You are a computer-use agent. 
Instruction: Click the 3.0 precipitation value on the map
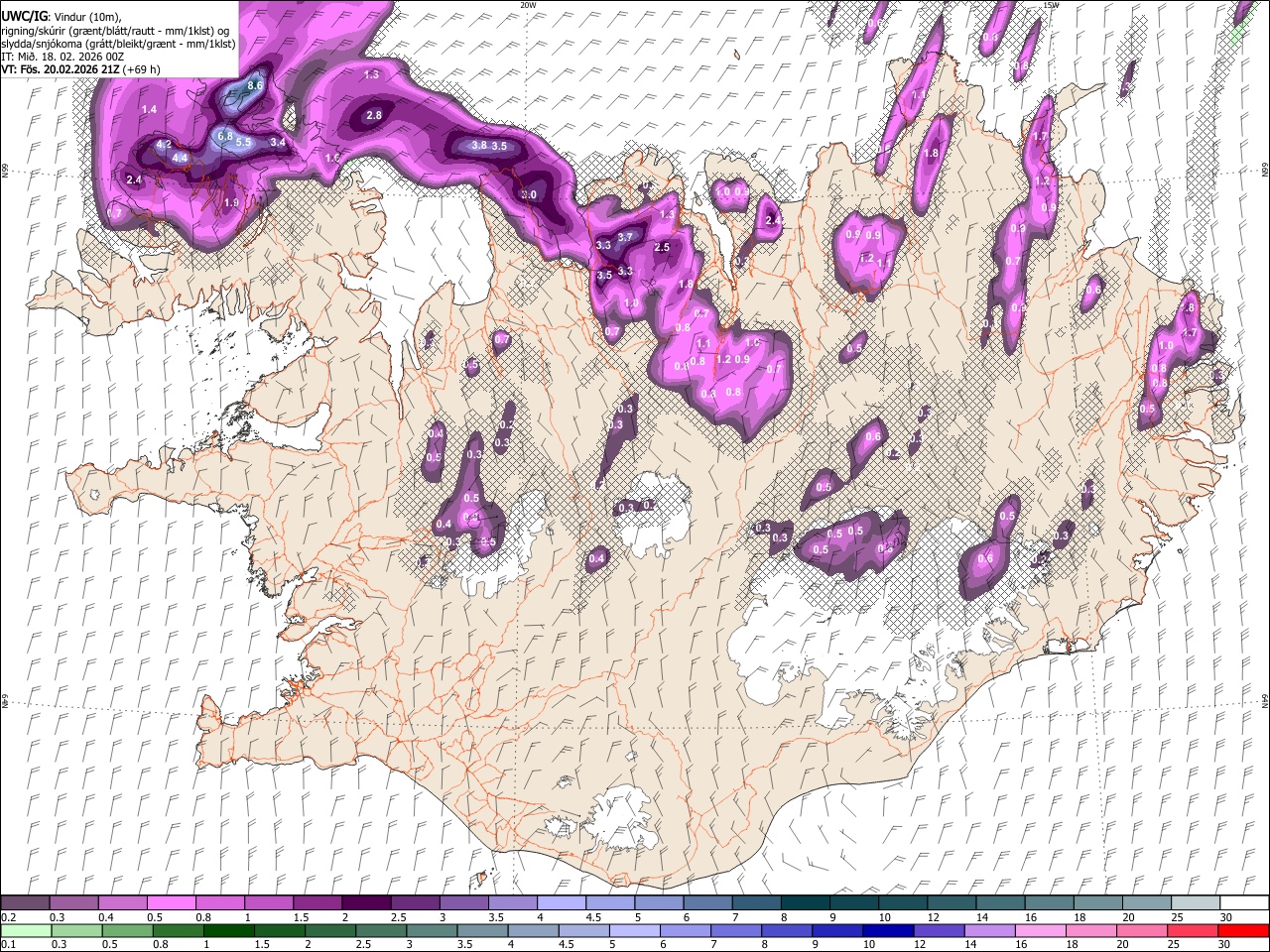pos(529,195)
